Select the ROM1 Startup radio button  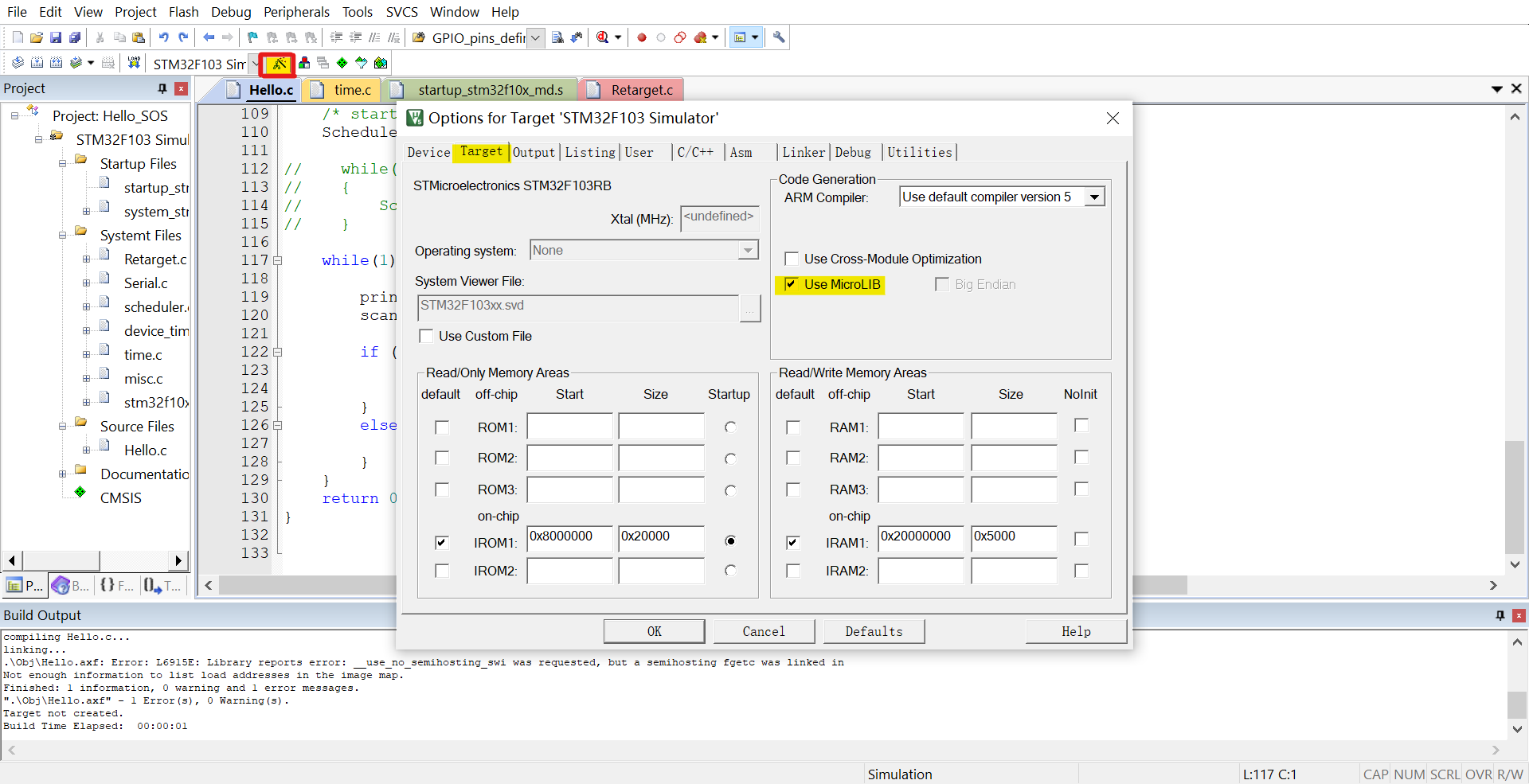click(x=730, y=427)
